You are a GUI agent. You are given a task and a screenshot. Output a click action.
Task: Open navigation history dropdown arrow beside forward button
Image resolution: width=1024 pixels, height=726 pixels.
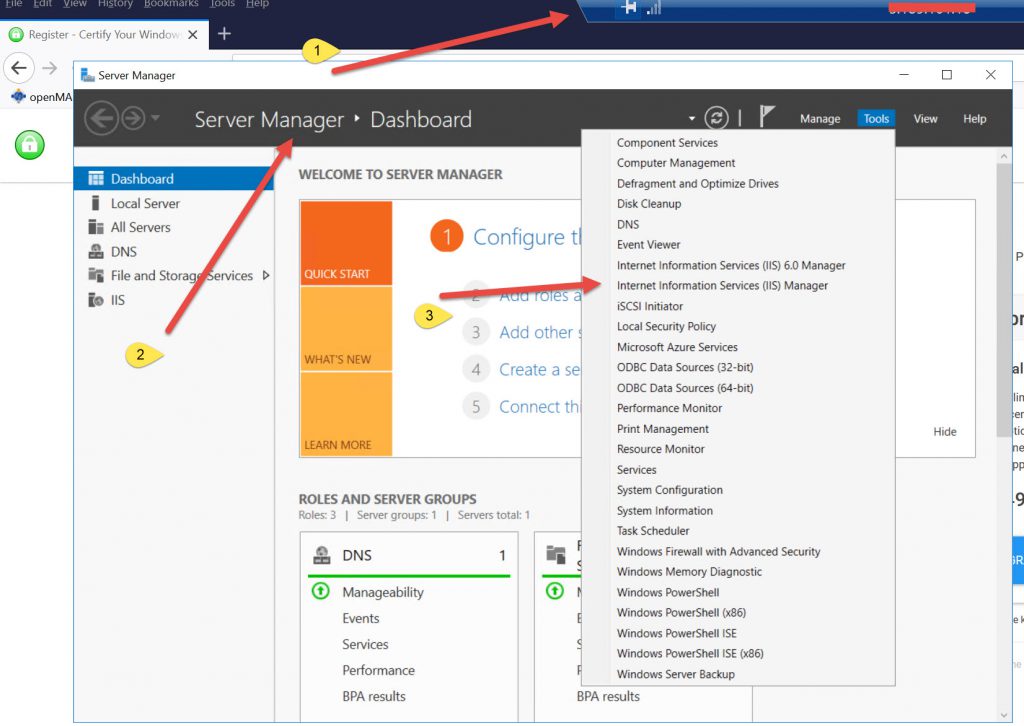tap(155, 119)
